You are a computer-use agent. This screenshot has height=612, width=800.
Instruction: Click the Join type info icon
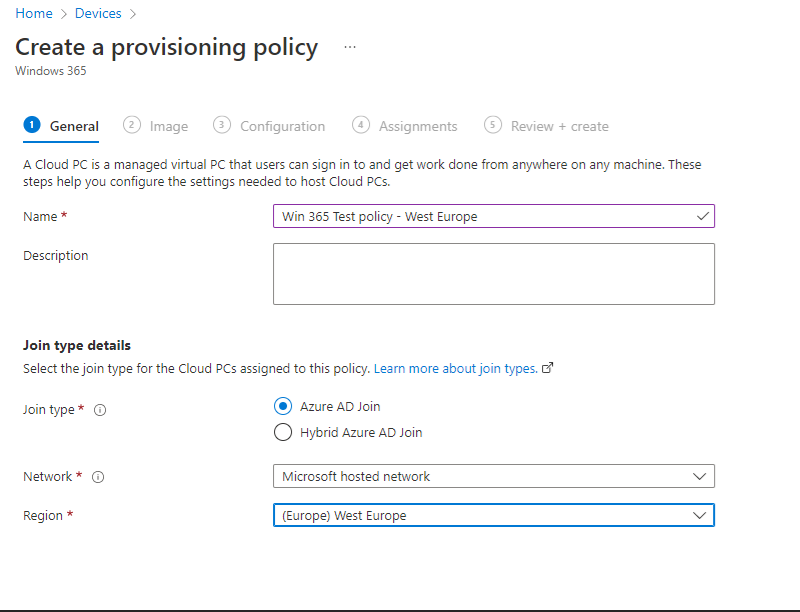pyautogui.click(x=100, y=410)
